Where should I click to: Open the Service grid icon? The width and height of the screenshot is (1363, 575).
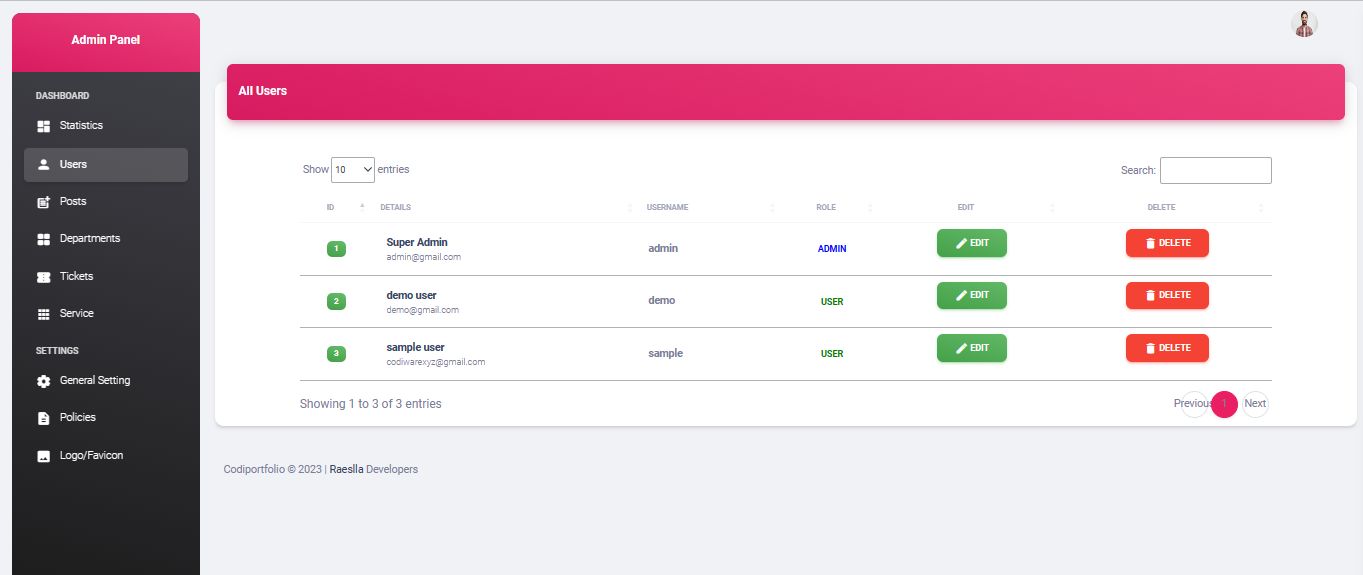43,314
